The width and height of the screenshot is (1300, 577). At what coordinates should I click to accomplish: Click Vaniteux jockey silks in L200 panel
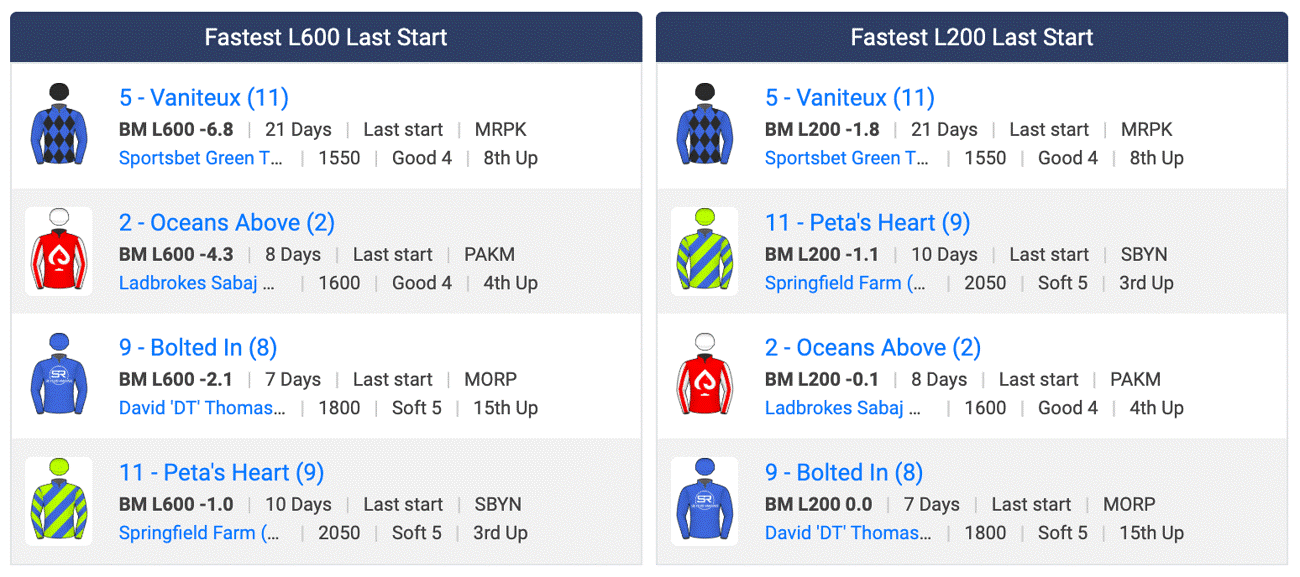pos(705,126)
